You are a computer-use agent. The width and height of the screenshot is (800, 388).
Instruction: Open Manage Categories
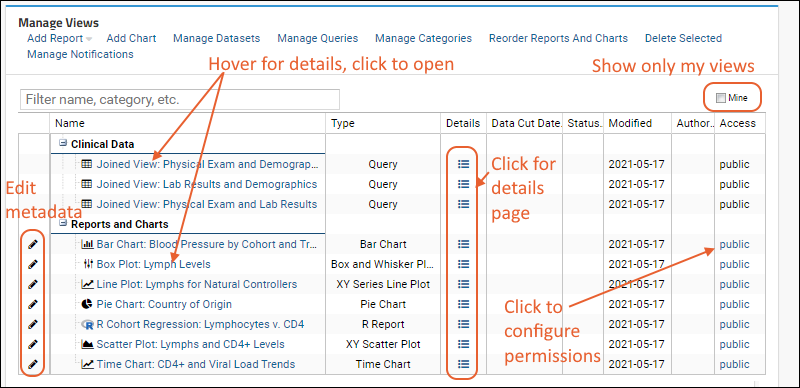[x=423, y=38]
